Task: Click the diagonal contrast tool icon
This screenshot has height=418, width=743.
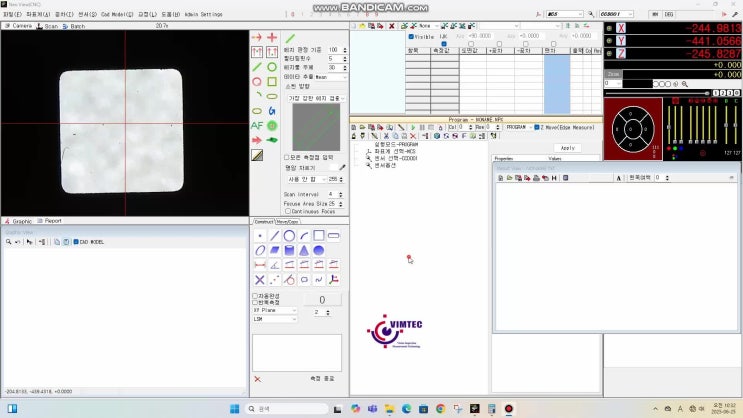Action: coord(257,155)
